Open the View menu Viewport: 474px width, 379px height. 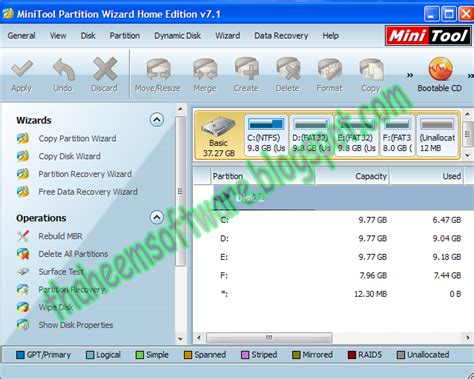tap(58, 36)
